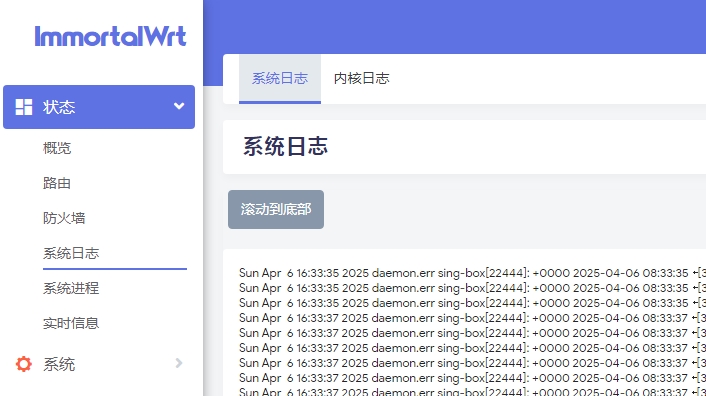Screen dimensions: 706x396
Task: Click the ImmortalWrt logo
Action: point(110,36)
